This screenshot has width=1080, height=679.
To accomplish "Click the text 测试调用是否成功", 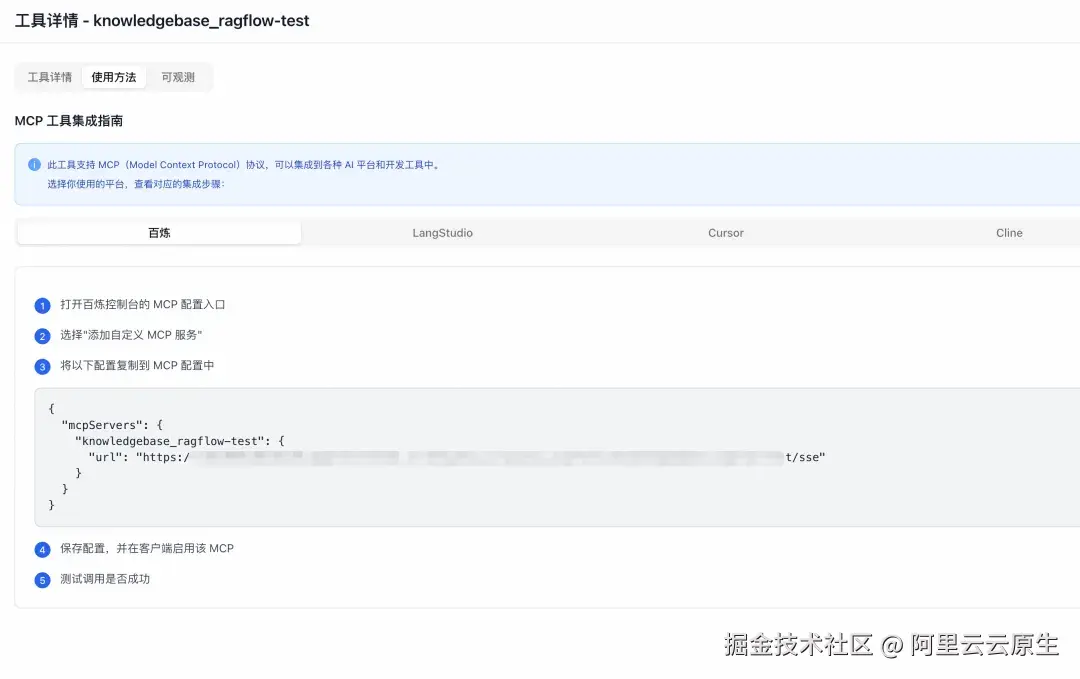I will coord(105,578).
